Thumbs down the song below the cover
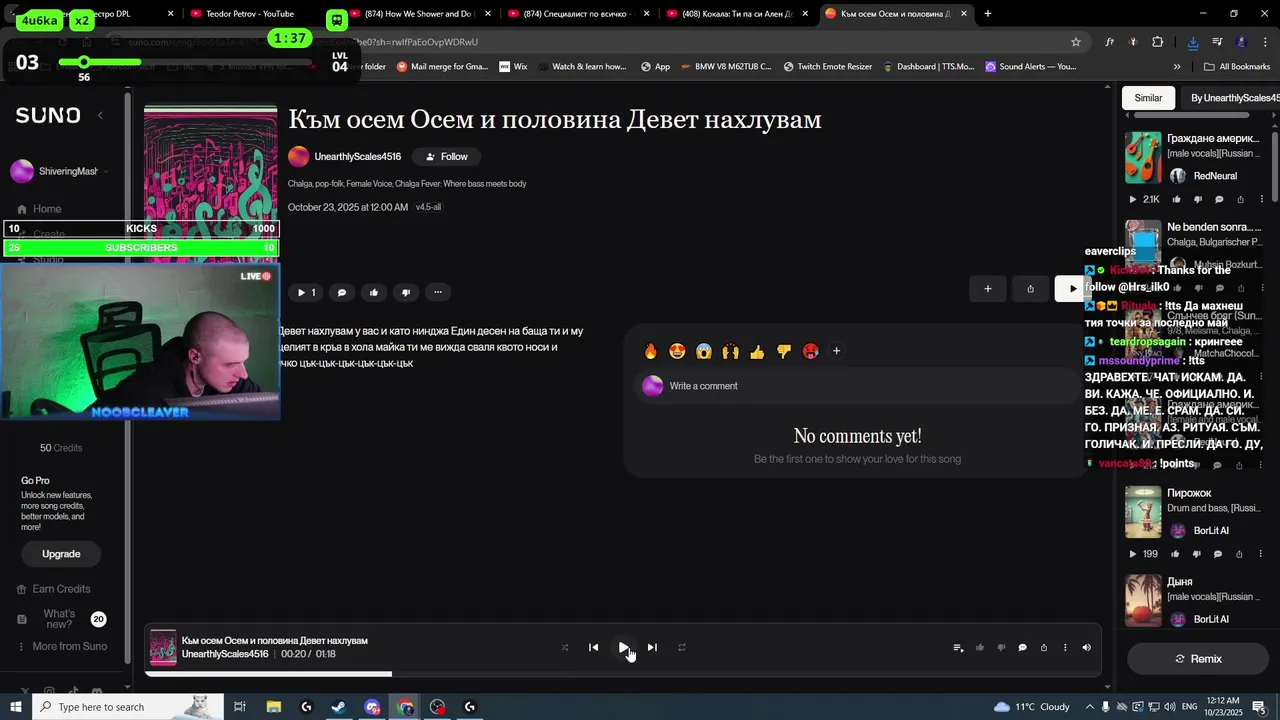1280x720 pixels. click(406, 293)
